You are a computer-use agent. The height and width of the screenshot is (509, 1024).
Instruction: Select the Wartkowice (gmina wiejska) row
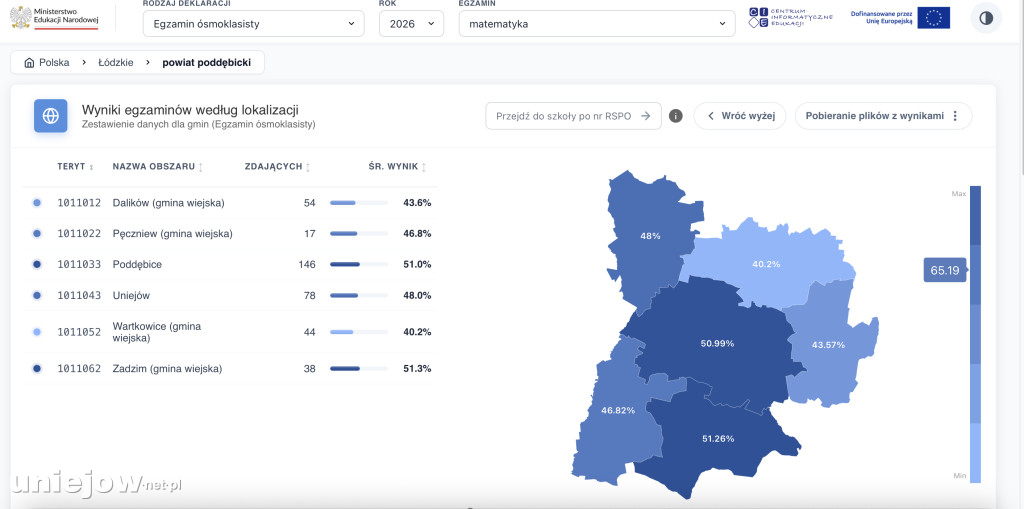(x=231, y=332)
